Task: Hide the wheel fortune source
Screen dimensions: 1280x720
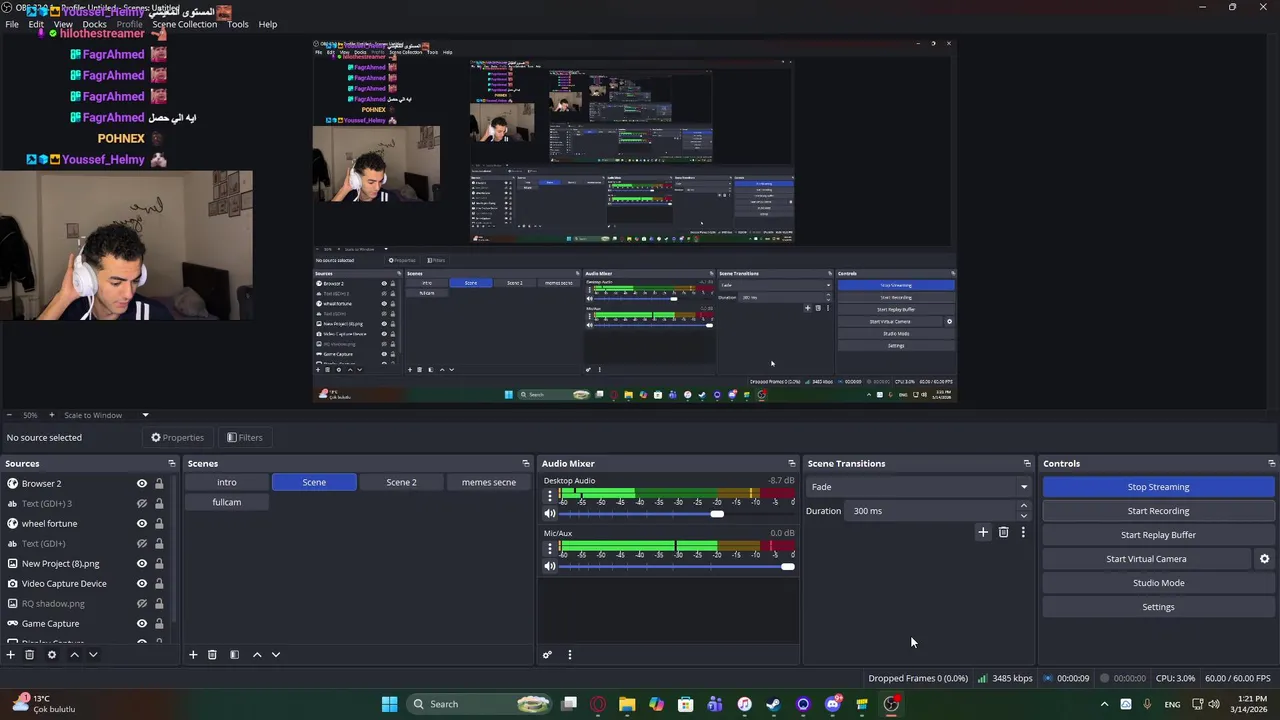Action: tap(142, 523)
